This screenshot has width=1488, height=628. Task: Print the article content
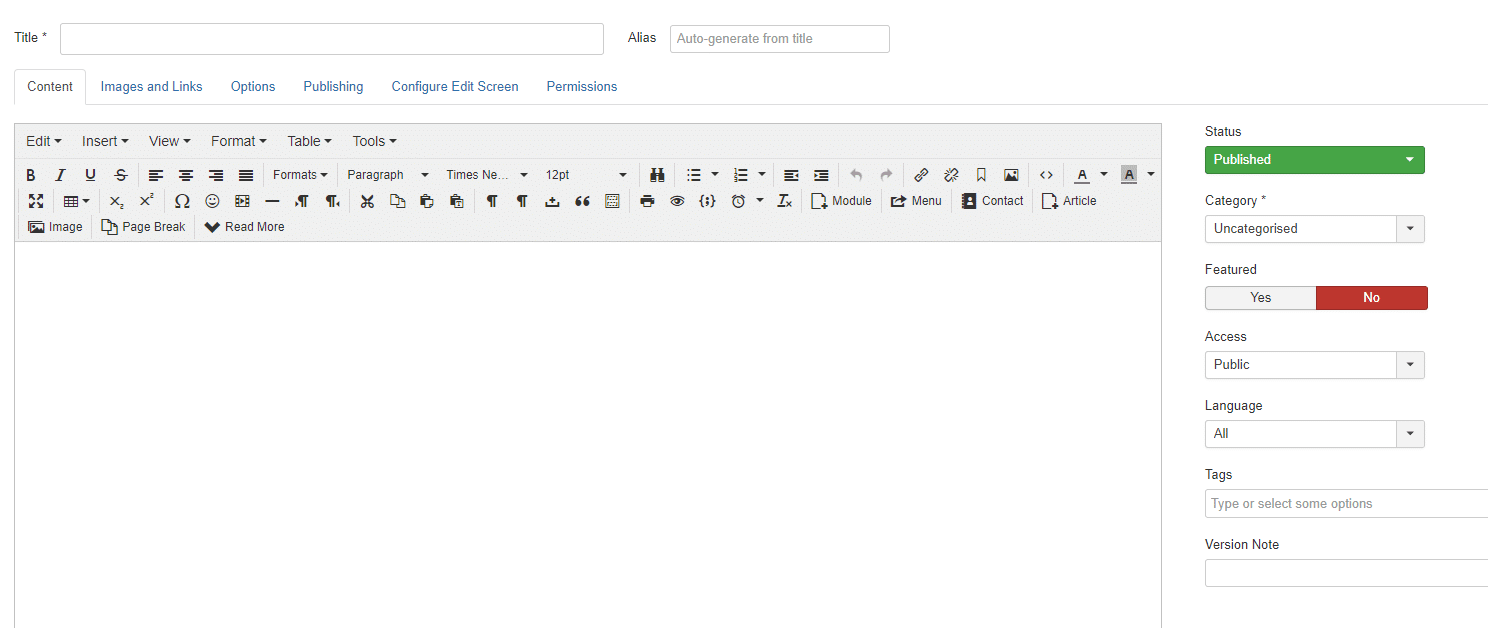point(647,200)
